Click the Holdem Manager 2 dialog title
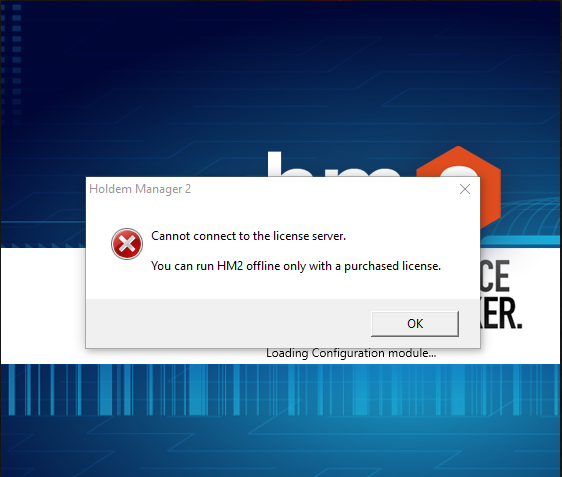This screenshot has width=562, height=477. click(x=140, y=189)
